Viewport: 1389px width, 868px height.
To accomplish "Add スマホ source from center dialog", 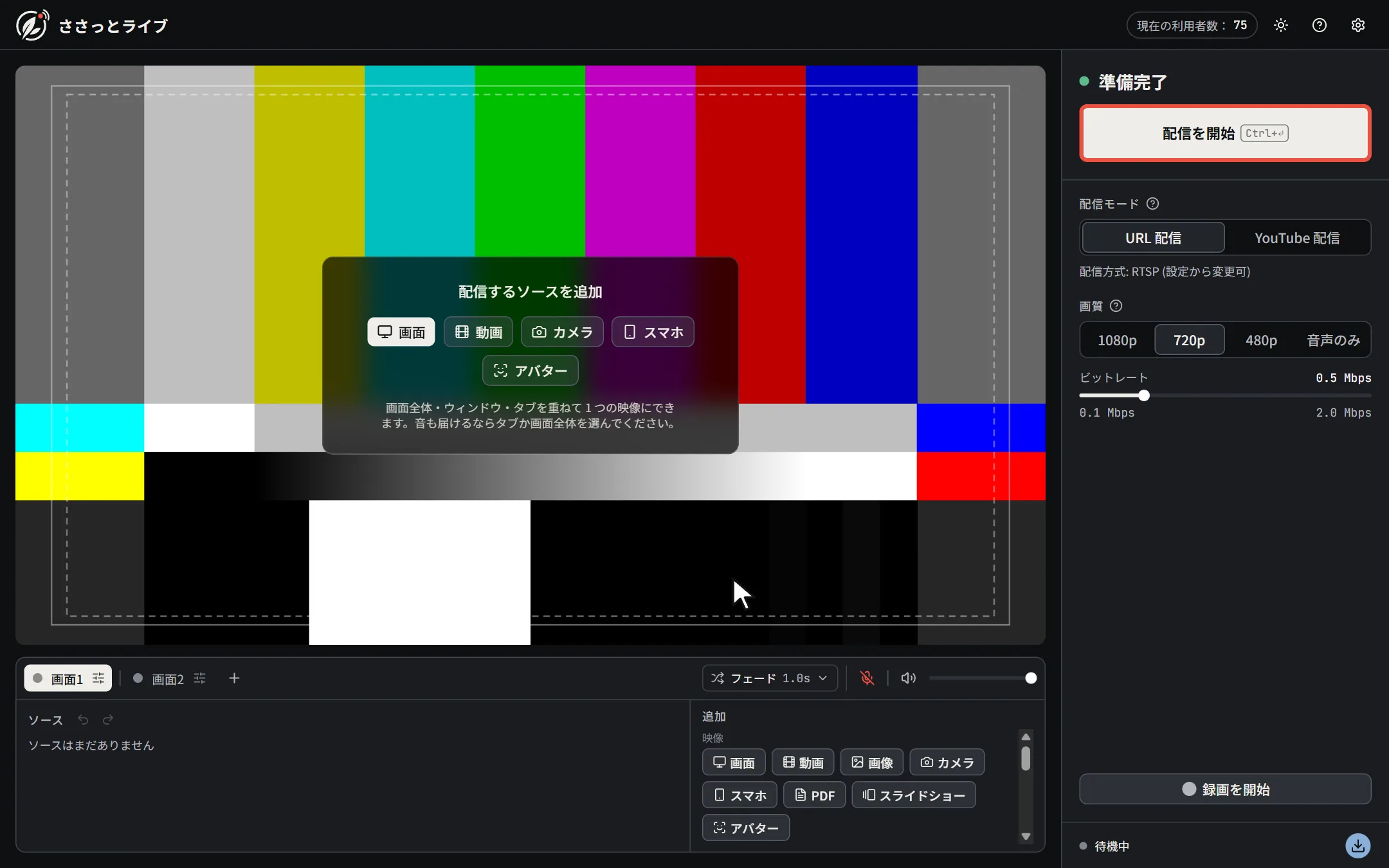I will pyautogui.click(x=653, y=332).
